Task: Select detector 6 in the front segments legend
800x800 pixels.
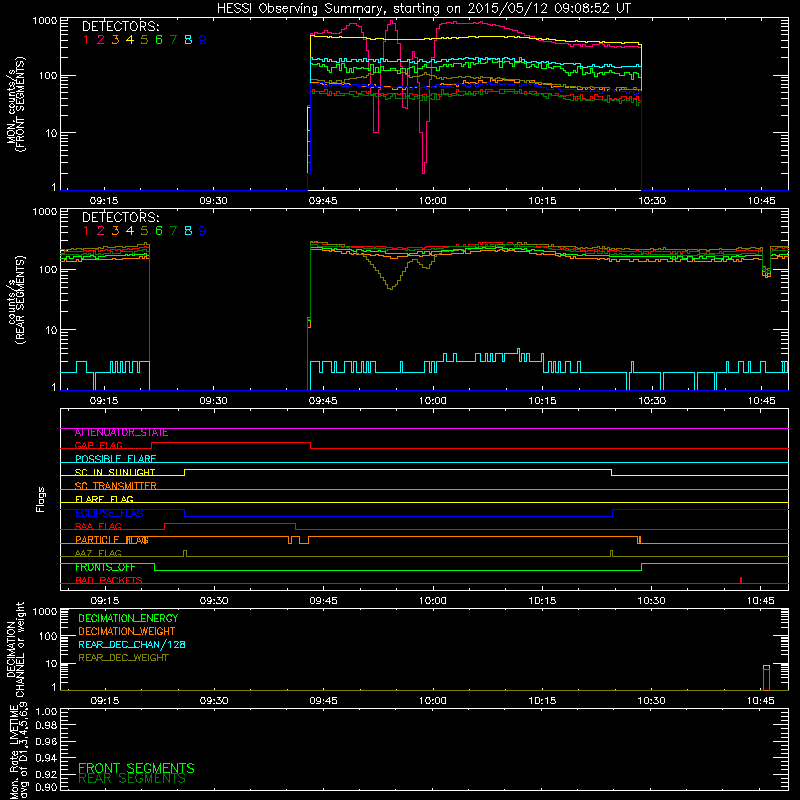Action: click(x=159, y=40)
